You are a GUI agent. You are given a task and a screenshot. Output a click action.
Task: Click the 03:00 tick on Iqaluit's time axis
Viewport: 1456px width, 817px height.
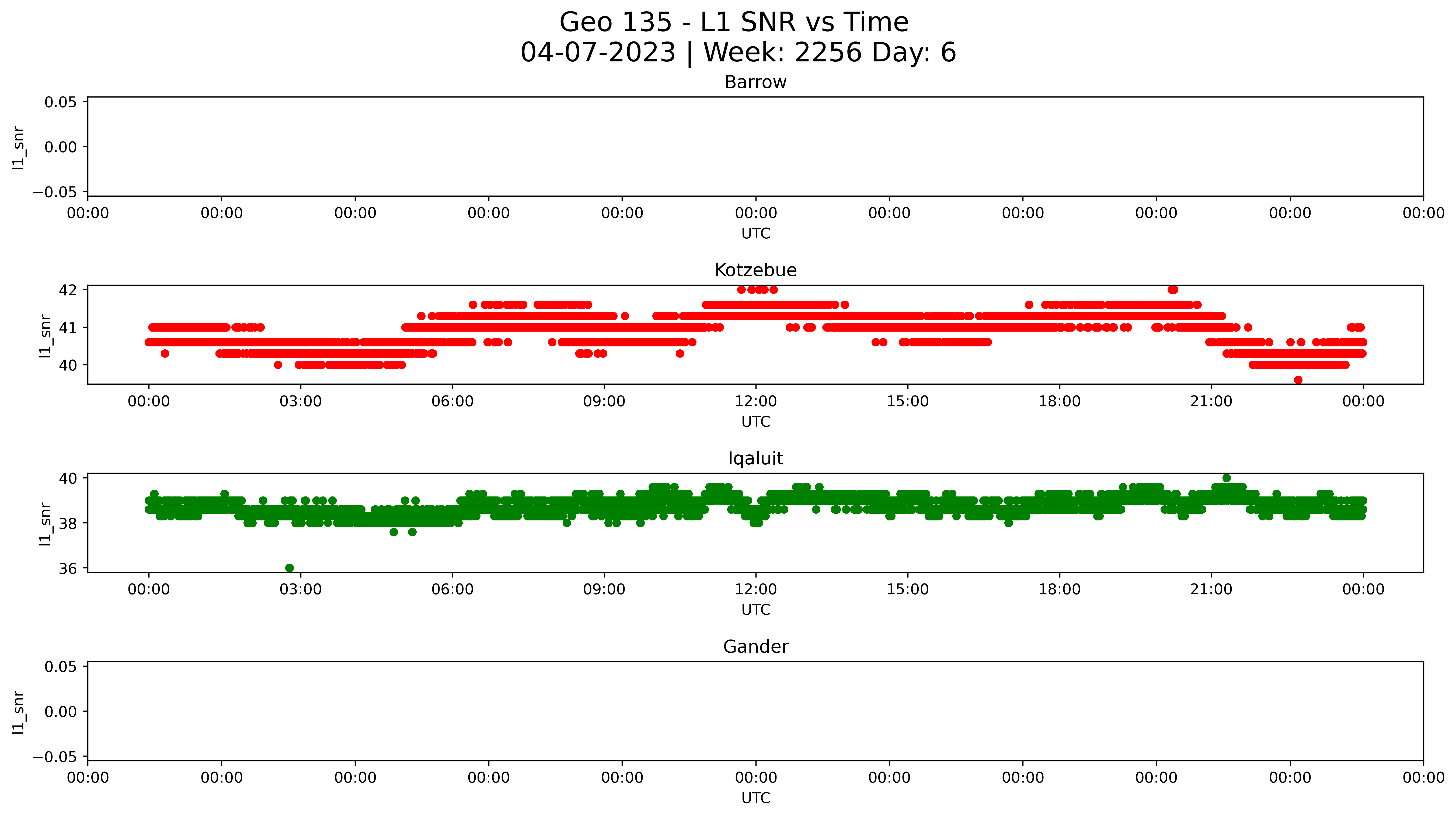(301, 590)
